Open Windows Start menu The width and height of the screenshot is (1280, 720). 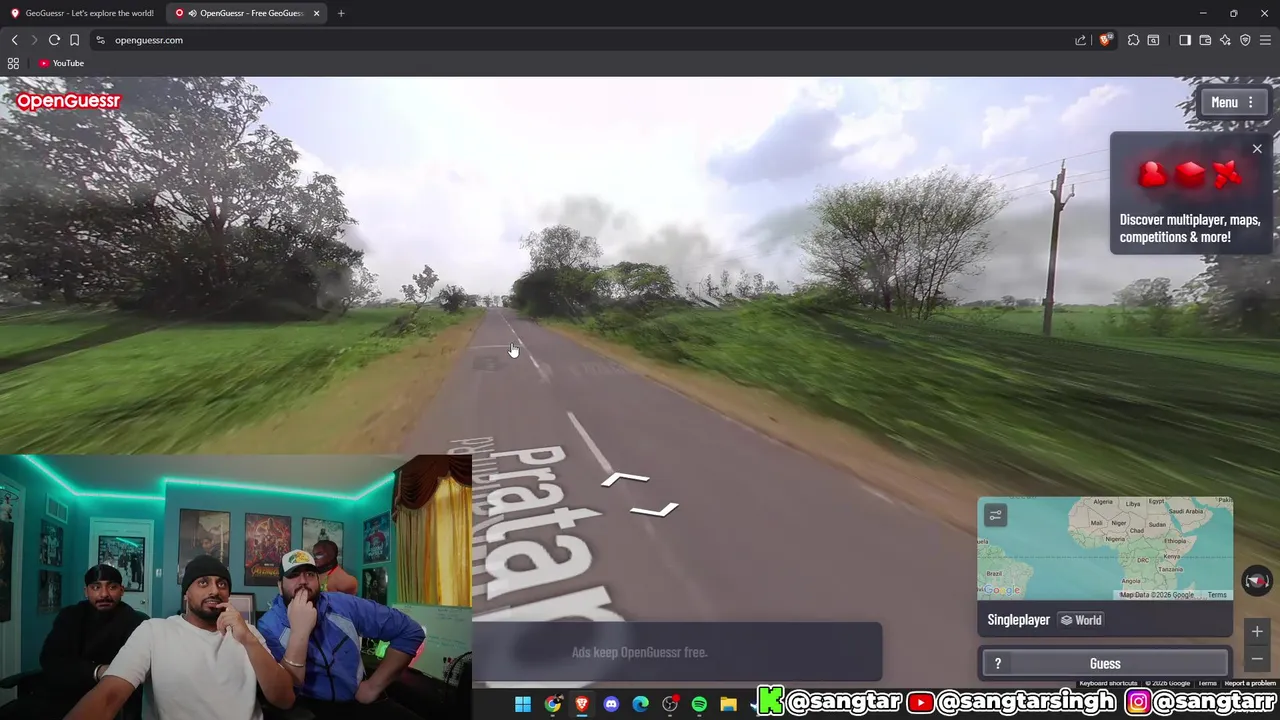[x=523, y=704]
